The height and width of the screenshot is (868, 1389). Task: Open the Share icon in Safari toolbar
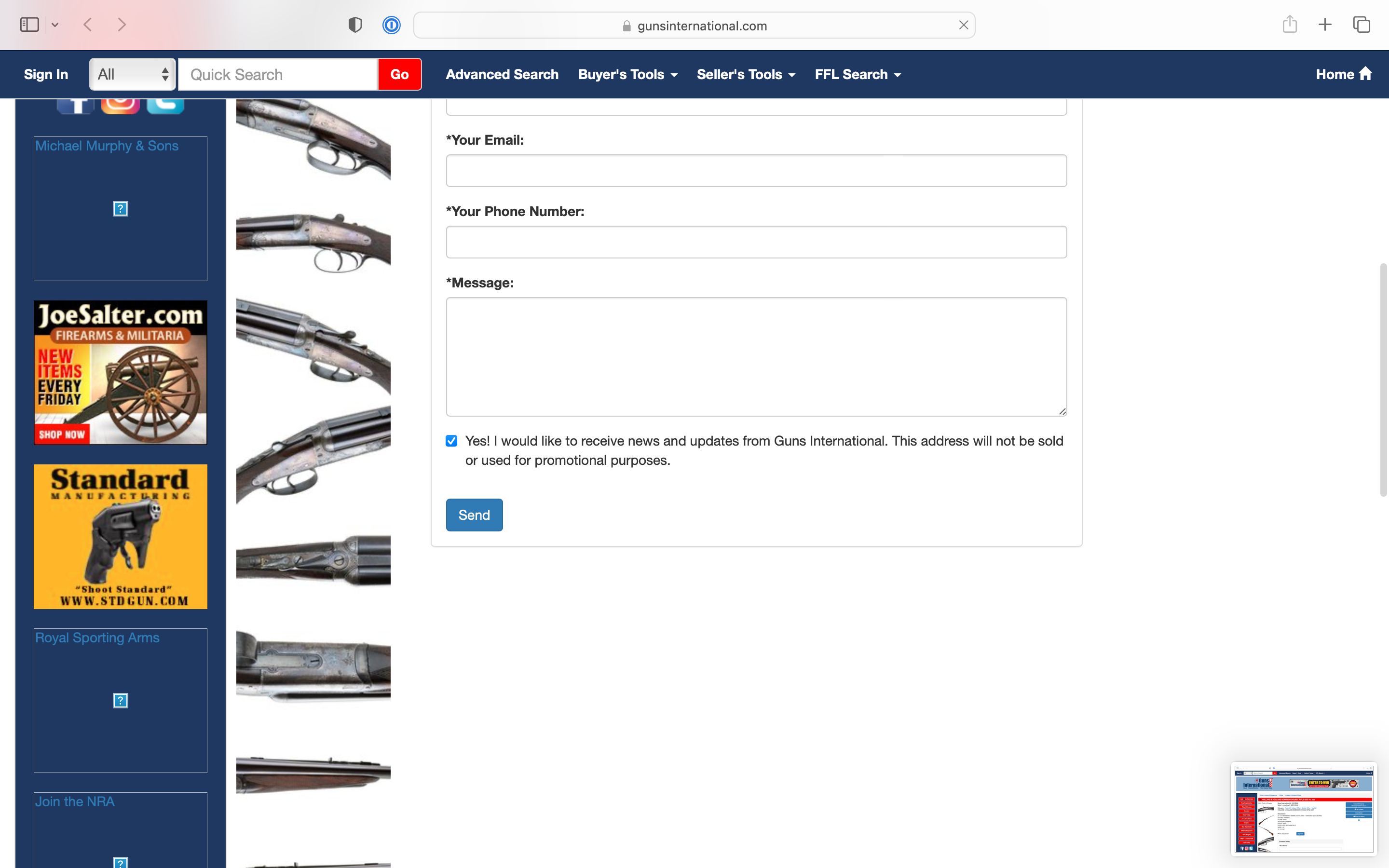(1290, 24)
